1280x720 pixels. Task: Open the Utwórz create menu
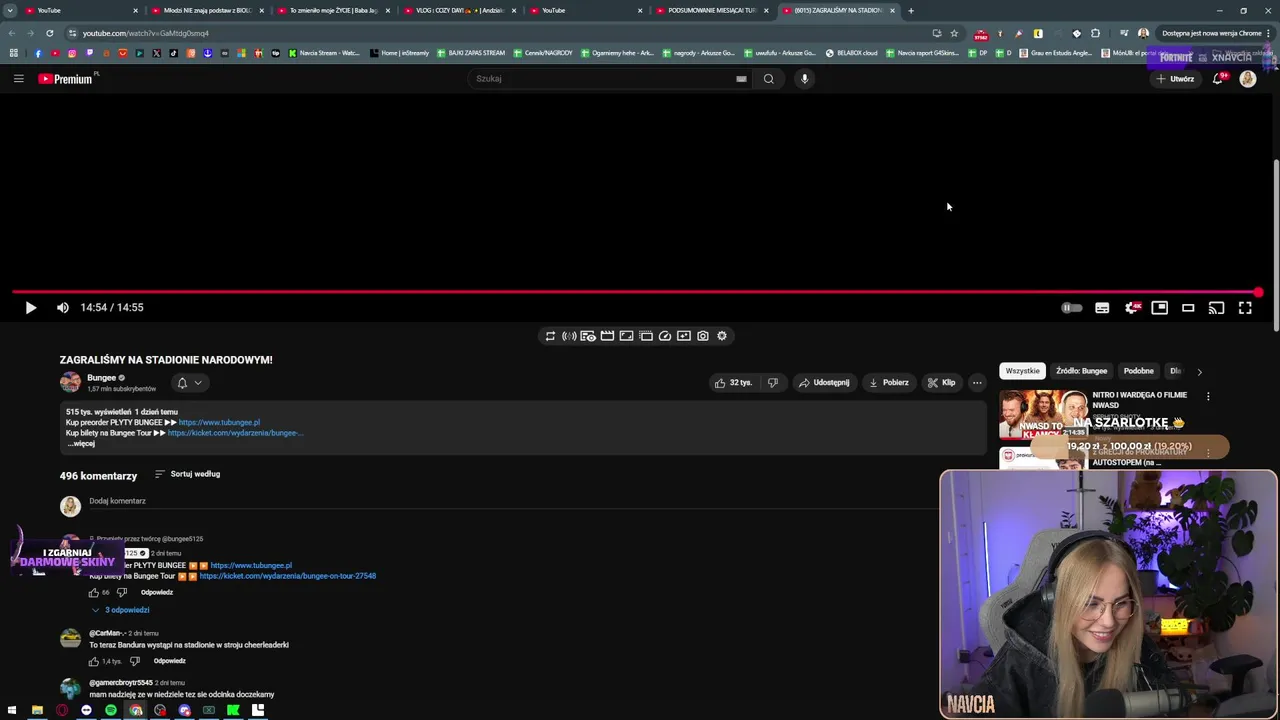(x=1175, y=79)
